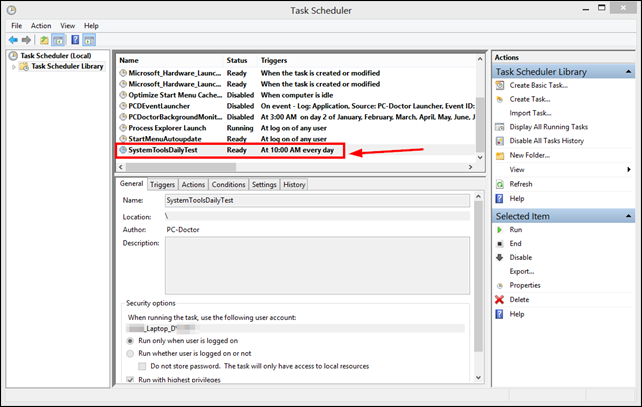
Task: Click the Task Scheduler title bar clock icon
Action: coord(11,10)
